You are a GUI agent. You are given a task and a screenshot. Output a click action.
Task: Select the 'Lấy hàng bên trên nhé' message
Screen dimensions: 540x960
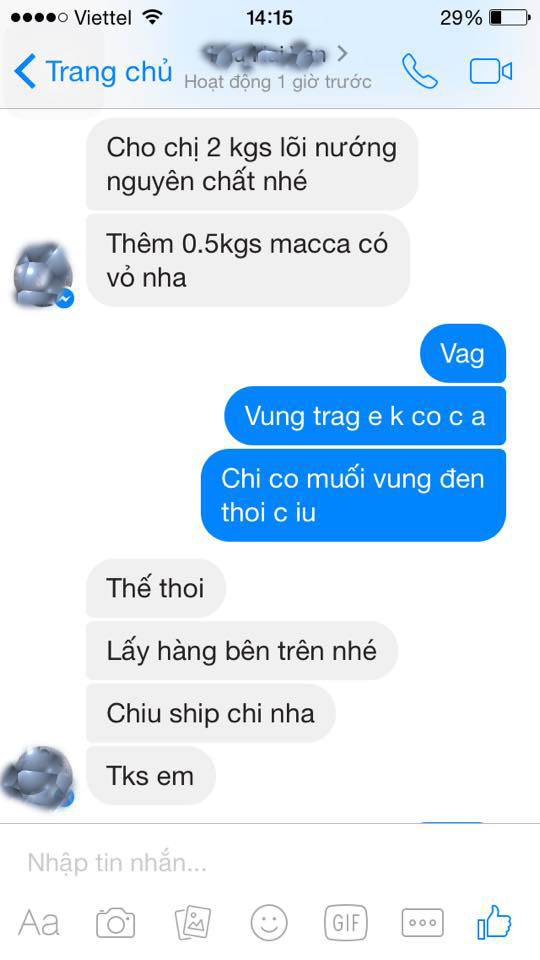[242, 651]
